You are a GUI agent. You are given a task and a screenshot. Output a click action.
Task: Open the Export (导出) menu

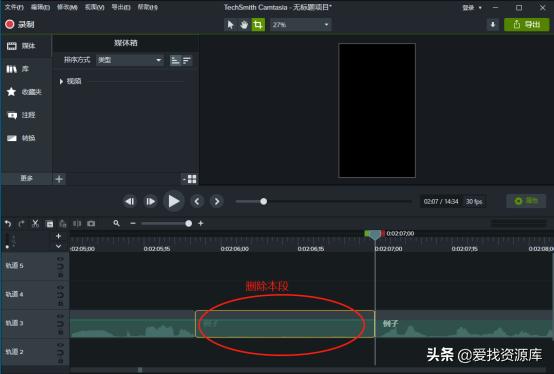[121, 7]
